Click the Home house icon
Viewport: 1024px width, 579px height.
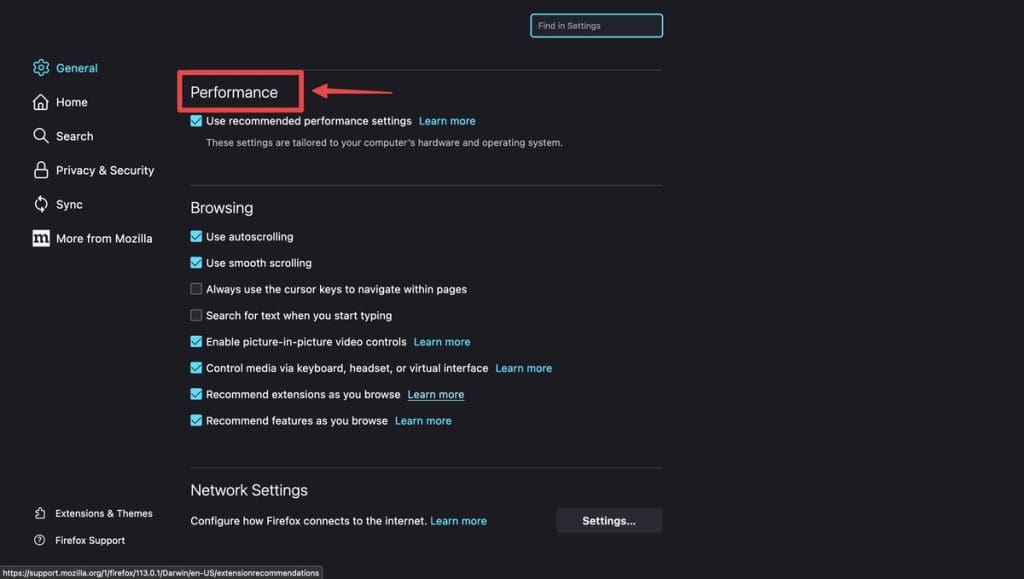tap(41, 102)
